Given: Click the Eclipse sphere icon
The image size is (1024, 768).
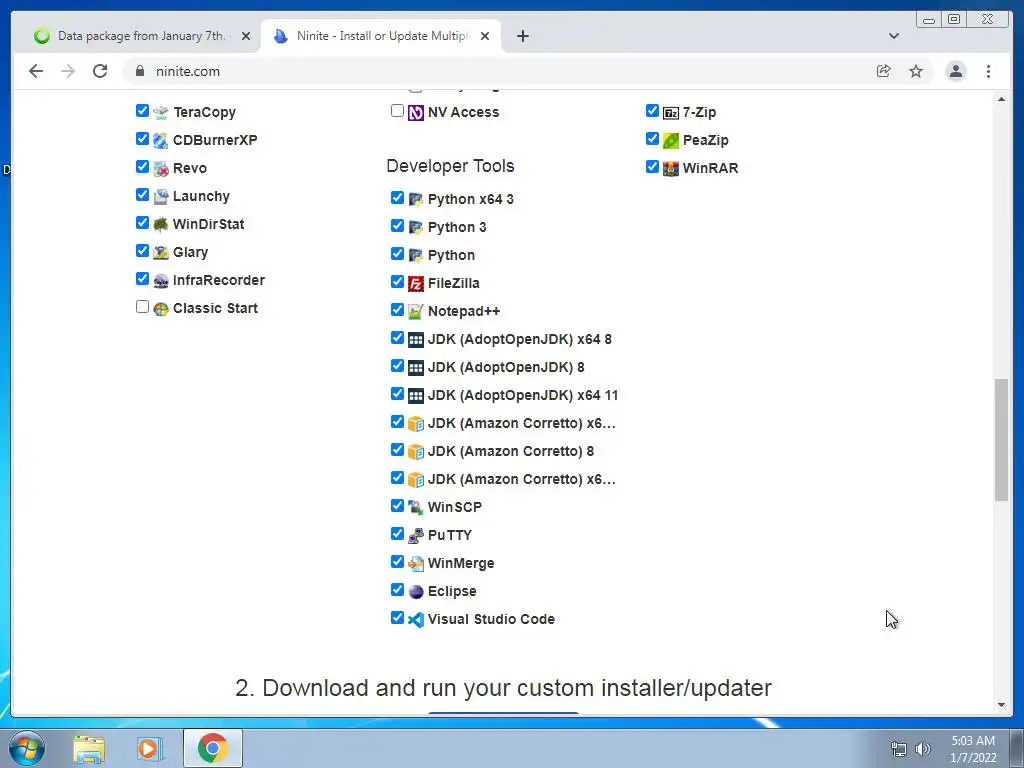Looking at the screenshot, I should pyautogui.click(x=416, y=592).
